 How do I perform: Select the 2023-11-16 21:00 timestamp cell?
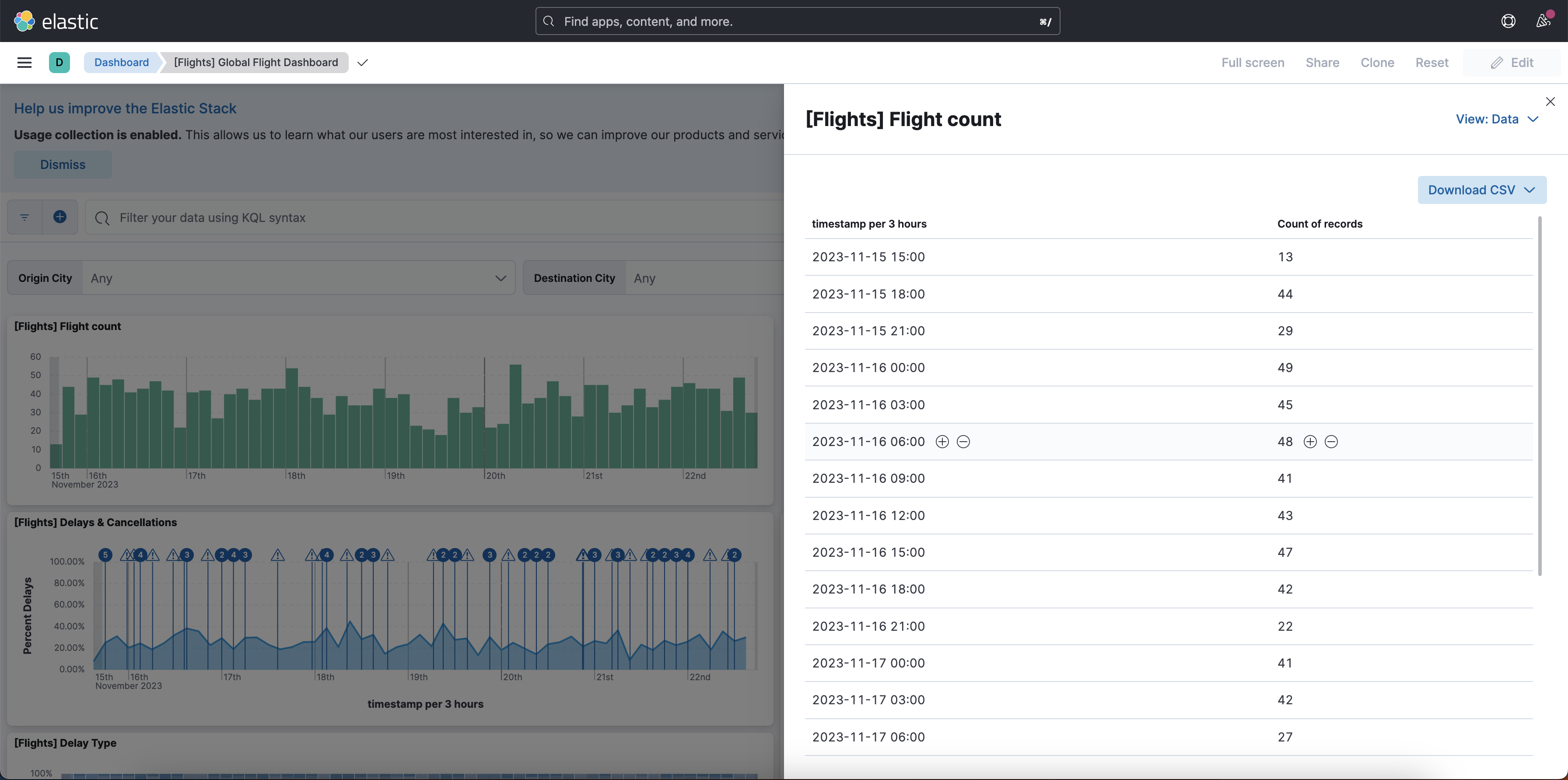[868, 626]
